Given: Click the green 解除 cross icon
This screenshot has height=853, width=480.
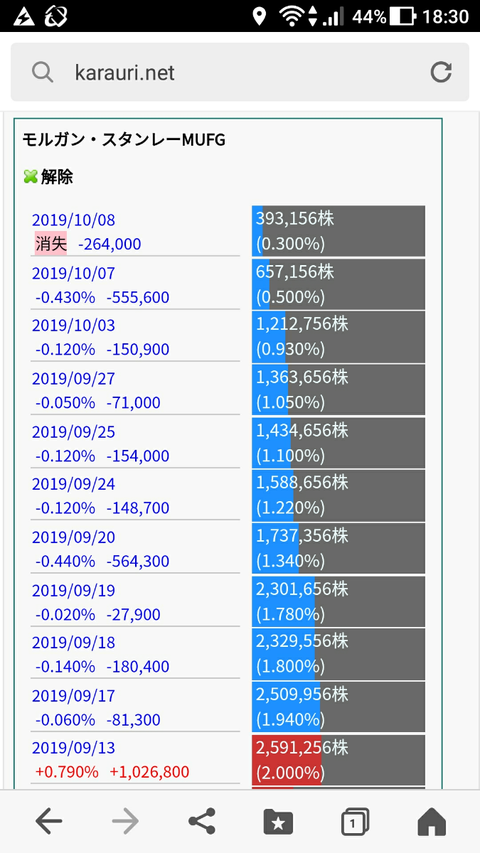Looking at the screenshot, I should (30, 177).
